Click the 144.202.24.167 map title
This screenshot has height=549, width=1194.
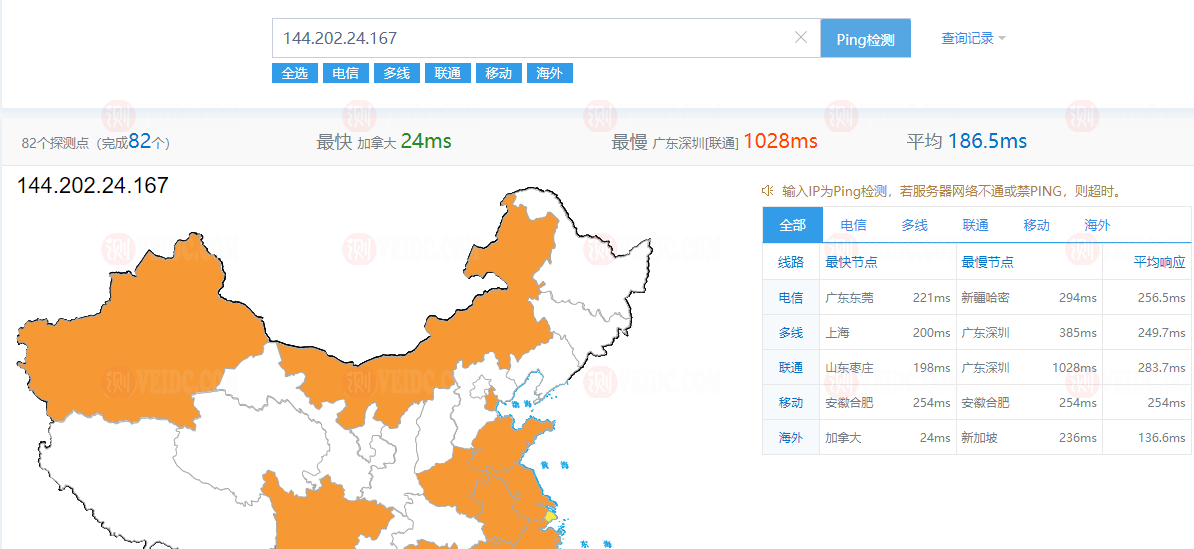92,185
